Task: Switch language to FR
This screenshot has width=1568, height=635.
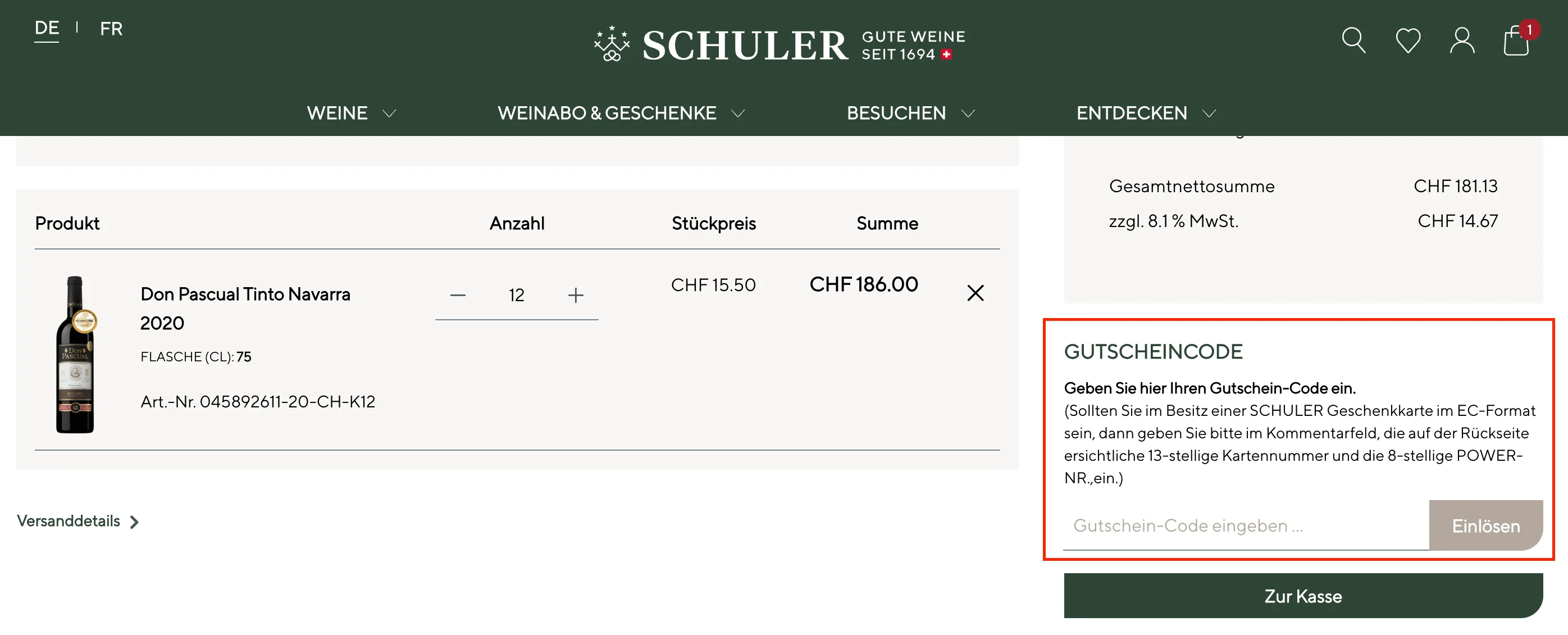Action: pos(111,29)
